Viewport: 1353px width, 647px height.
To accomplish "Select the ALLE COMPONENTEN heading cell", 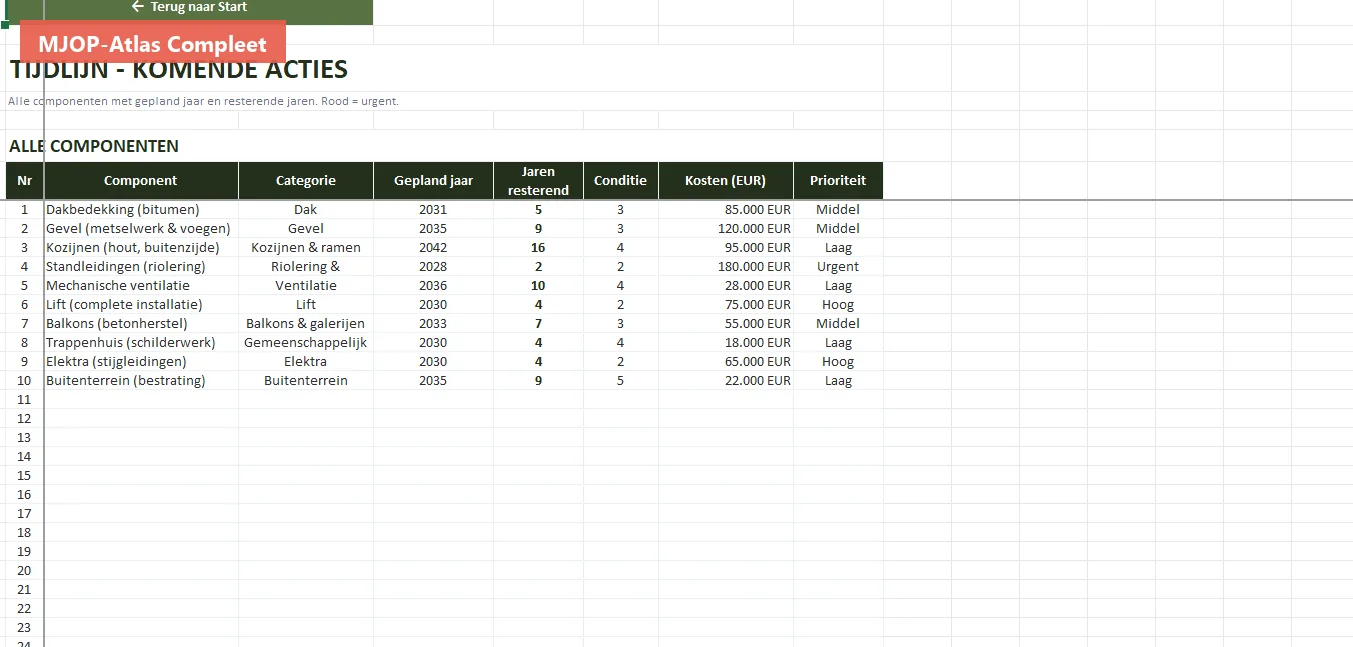I will [94, 146].
